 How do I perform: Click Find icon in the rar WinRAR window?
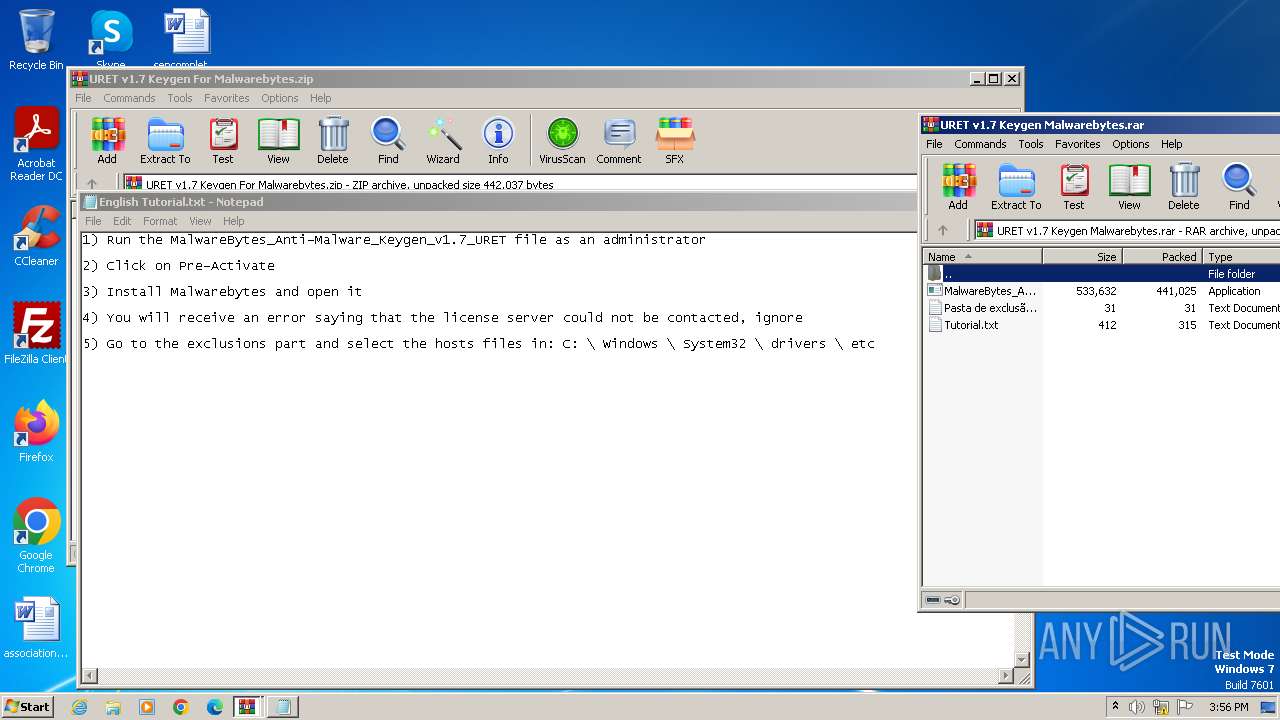point(1239,187)
